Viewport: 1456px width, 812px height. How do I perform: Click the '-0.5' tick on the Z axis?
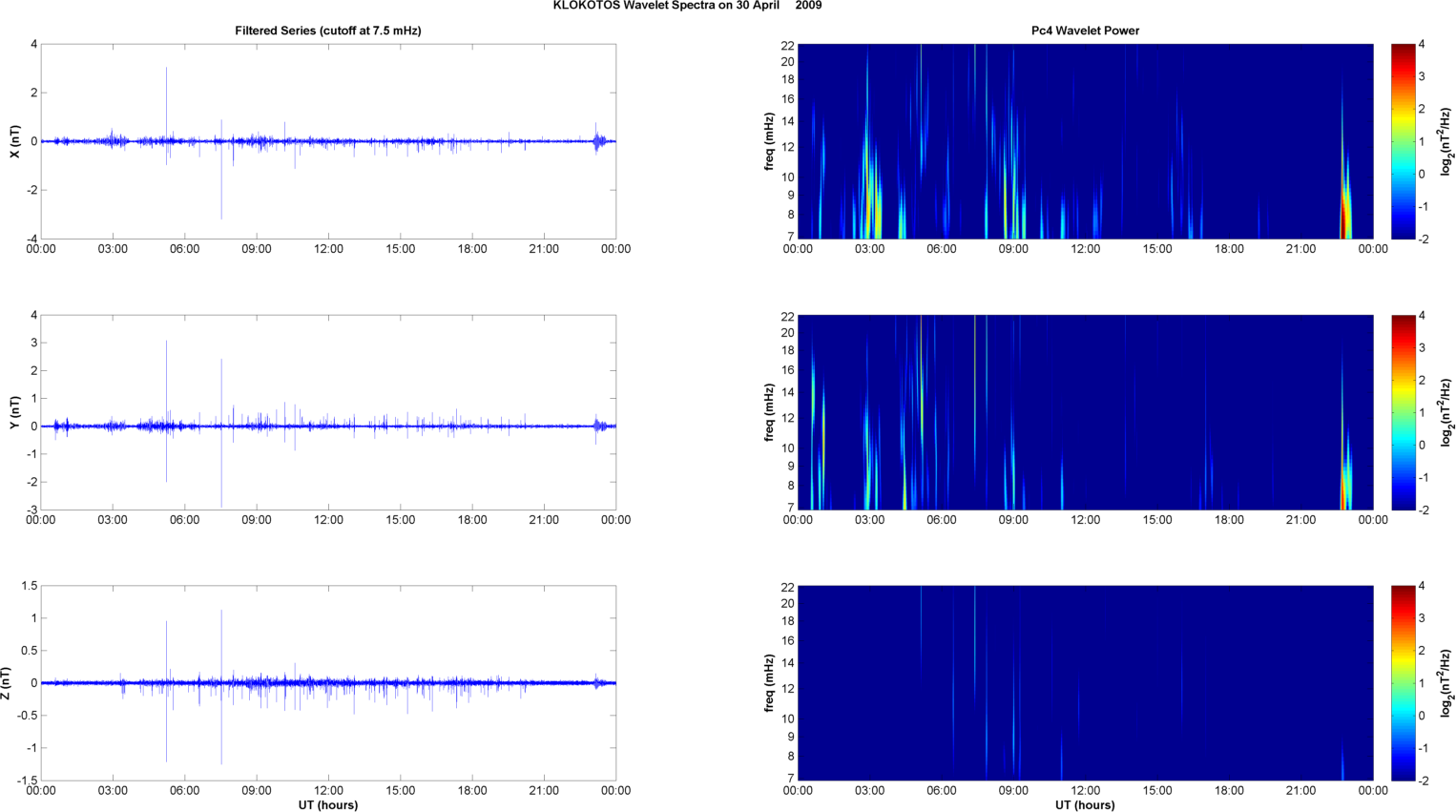click(x=27, y=716)
